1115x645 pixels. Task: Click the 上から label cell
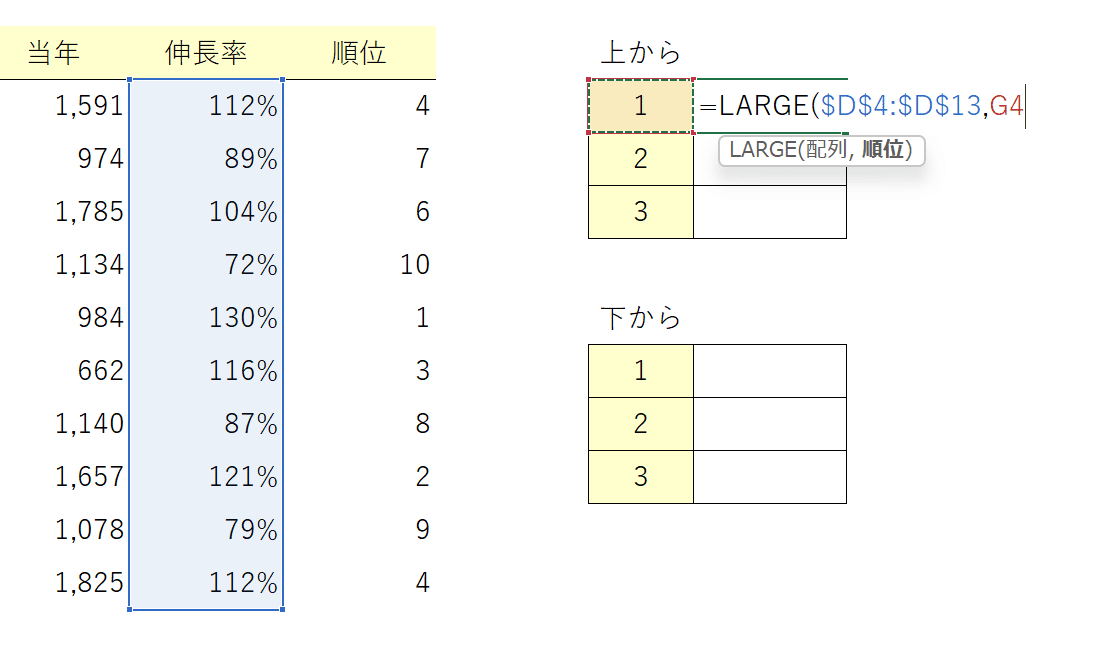[640, 53]
